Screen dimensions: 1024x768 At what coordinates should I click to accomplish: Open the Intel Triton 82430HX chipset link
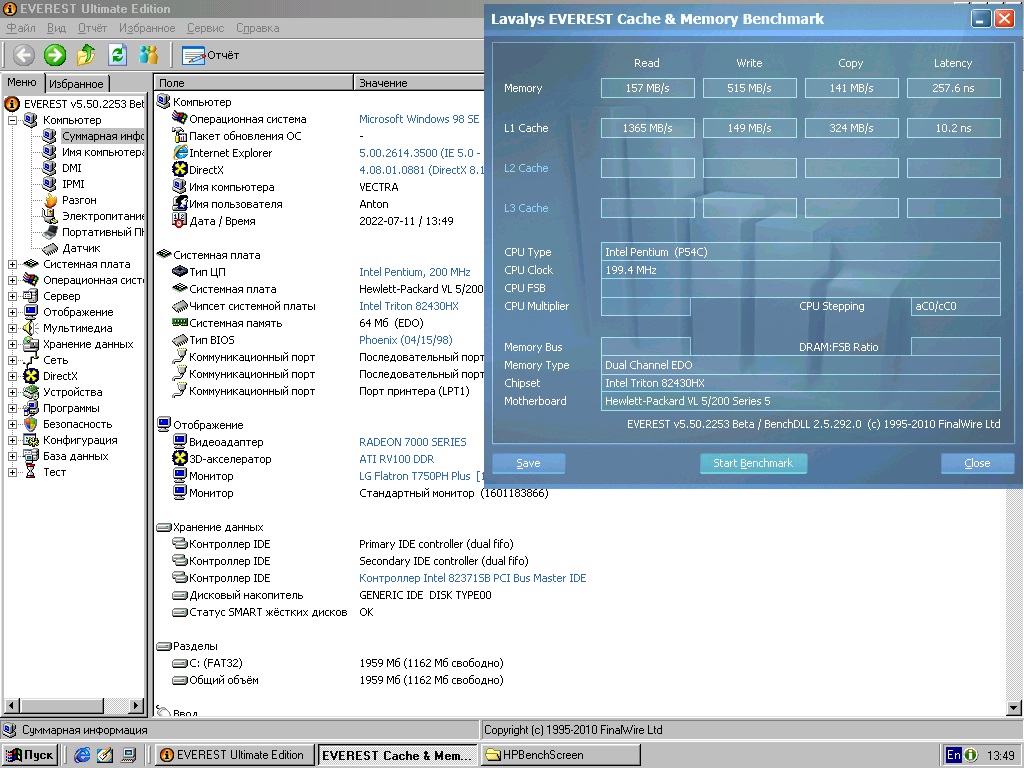(x=408, y=306)
